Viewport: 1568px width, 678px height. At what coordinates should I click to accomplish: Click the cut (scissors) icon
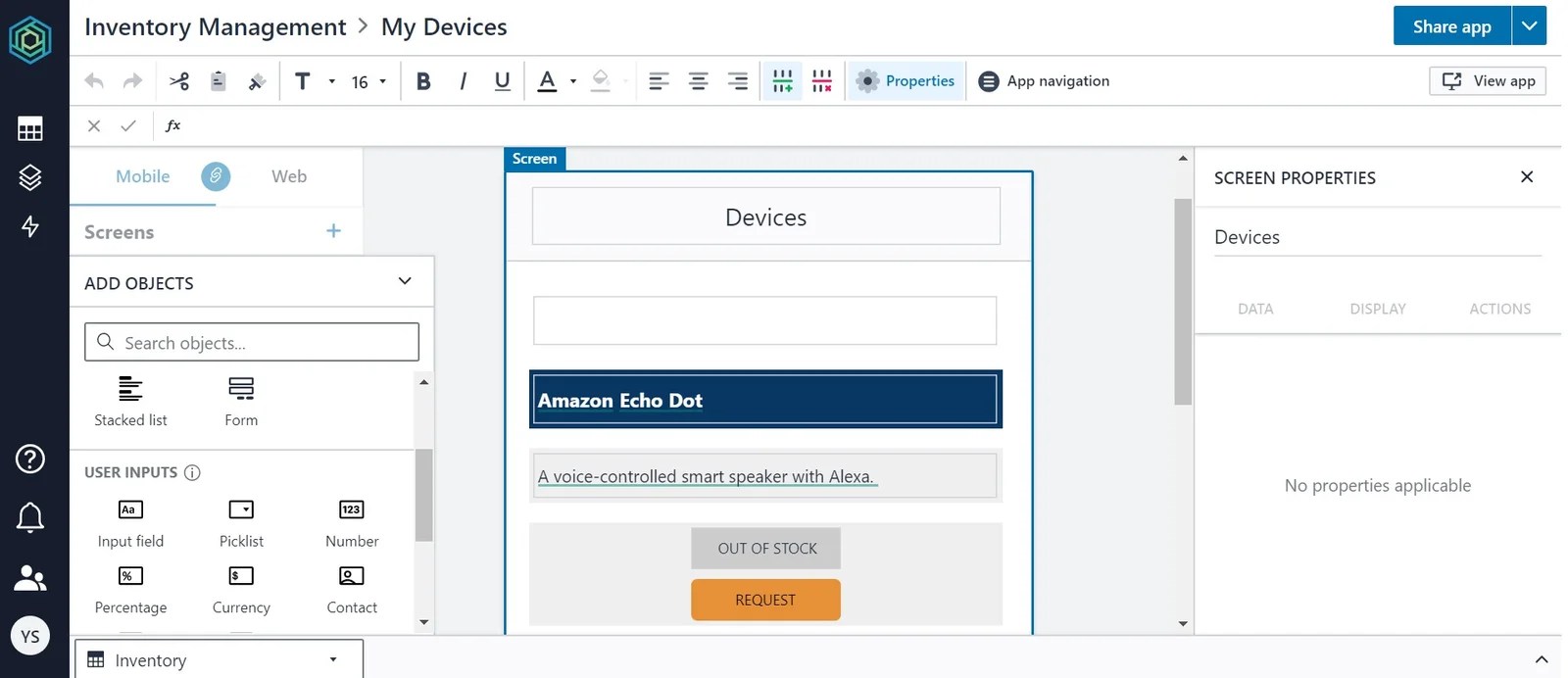click(179, 81)
